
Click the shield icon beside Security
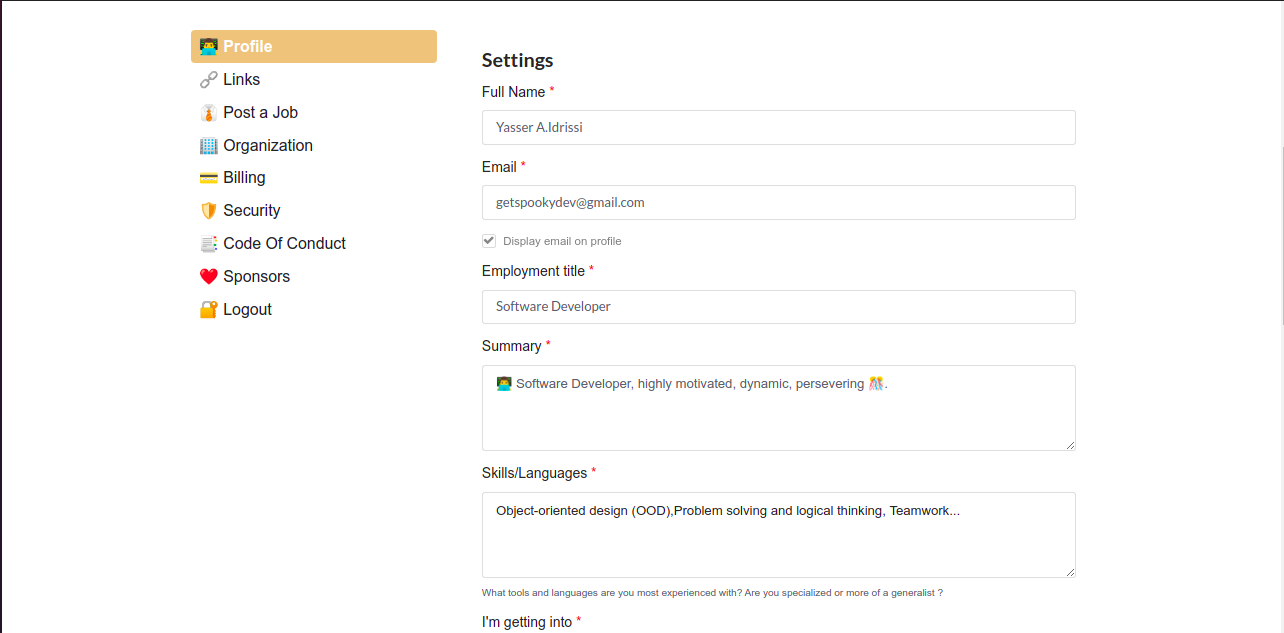[208, 211]
